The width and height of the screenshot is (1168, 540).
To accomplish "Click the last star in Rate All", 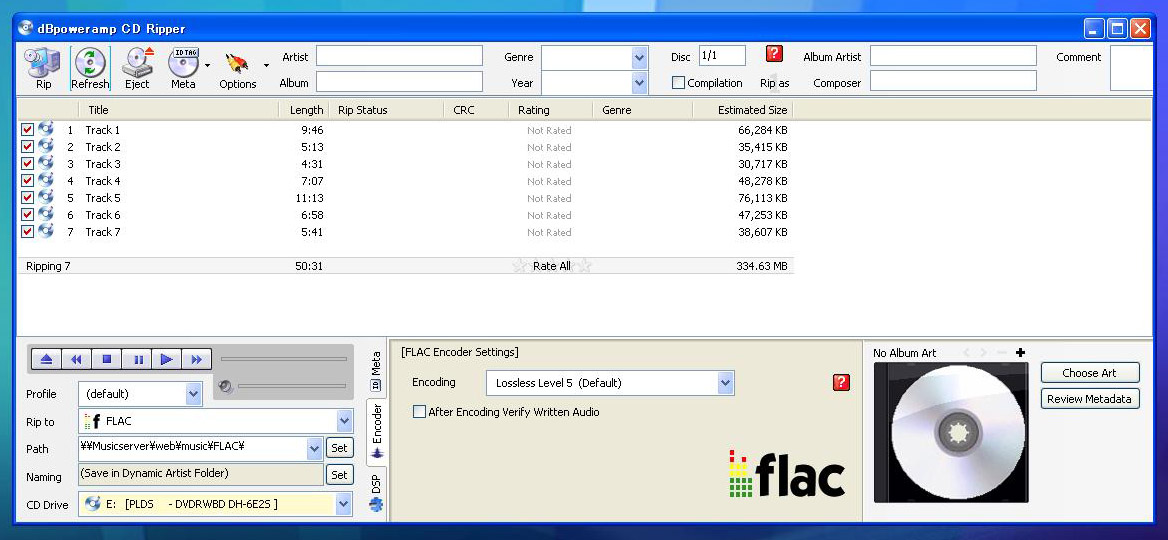I will point(585,265).
